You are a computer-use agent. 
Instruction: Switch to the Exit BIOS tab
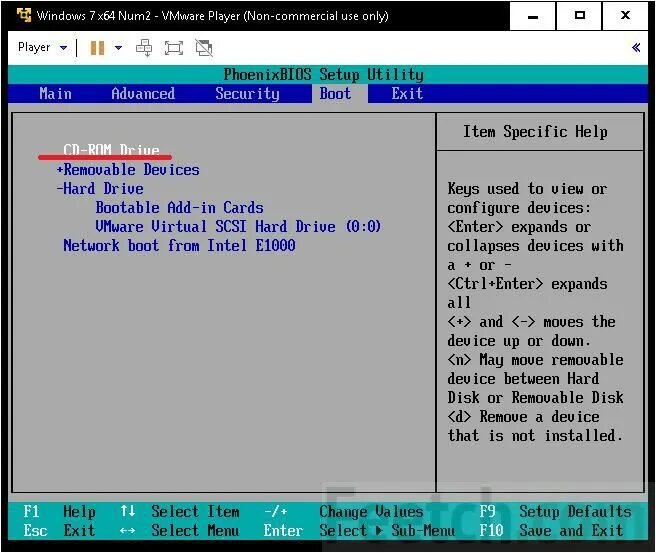[x=407, y=93]
